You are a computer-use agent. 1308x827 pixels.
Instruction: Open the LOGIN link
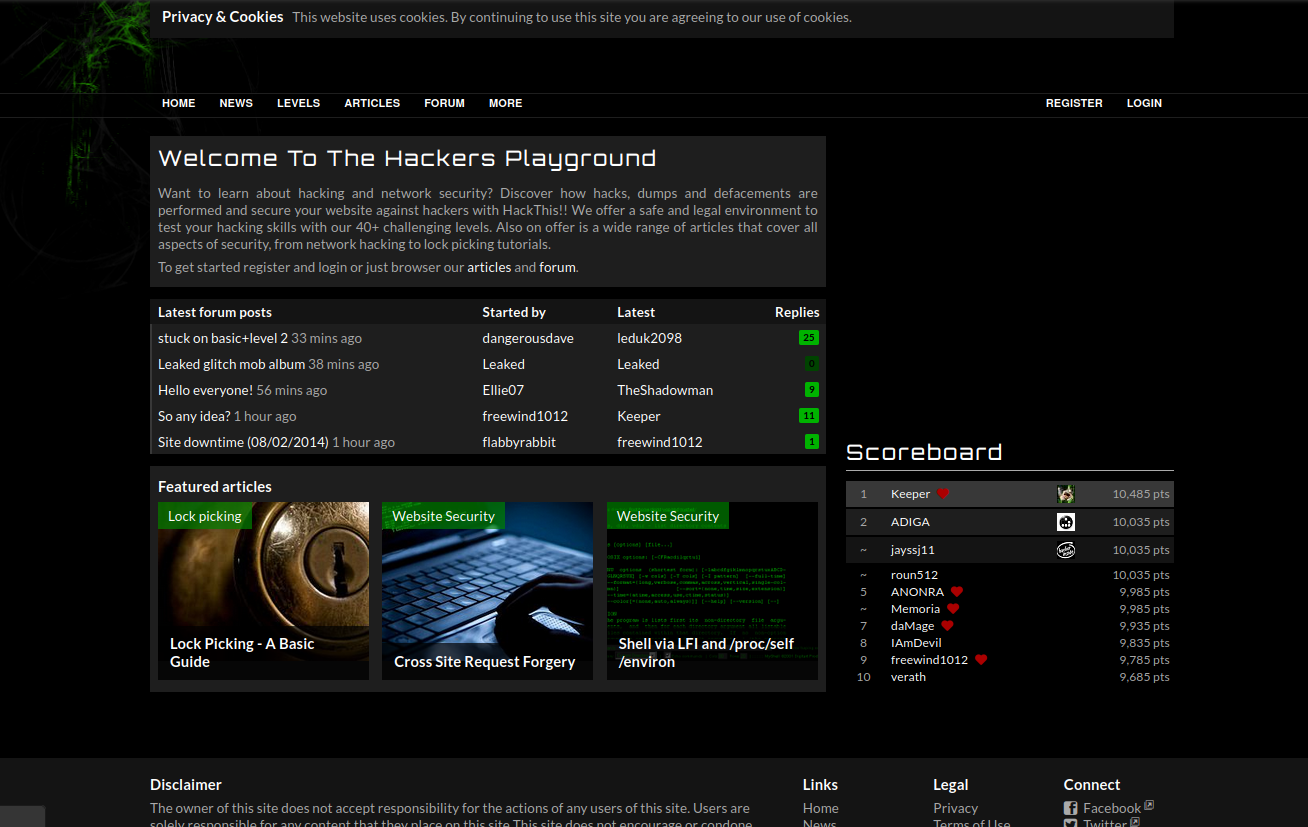[x=1144, y=103]
